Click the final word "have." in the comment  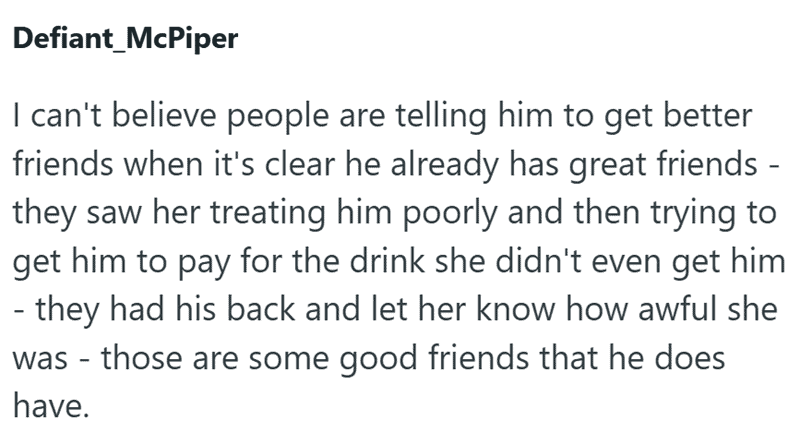[x=51, y=406]
